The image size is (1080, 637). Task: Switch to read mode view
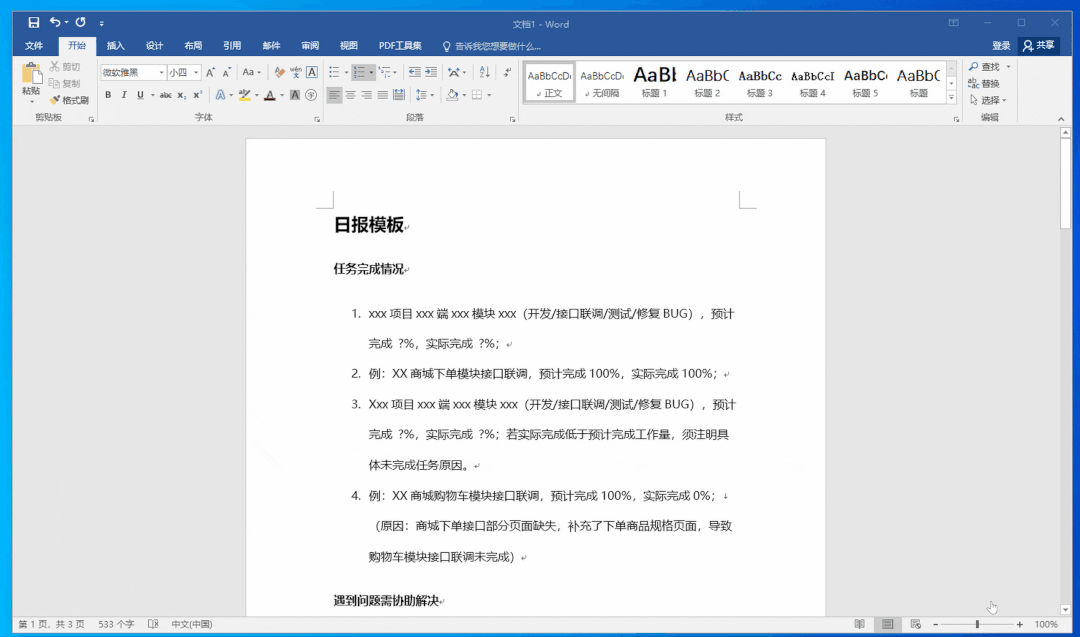point(859,624)
